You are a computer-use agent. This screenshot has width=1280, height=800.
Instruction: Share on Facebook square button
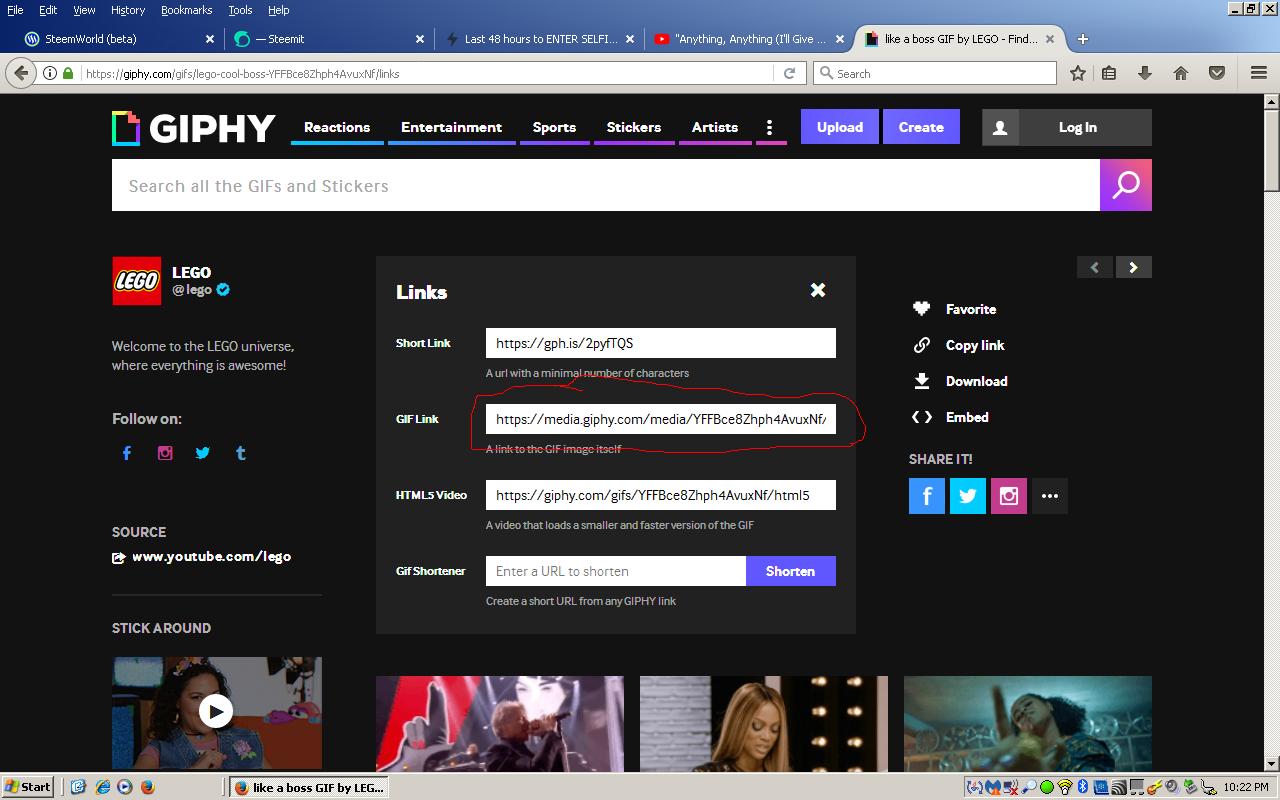tap(927, 496)
